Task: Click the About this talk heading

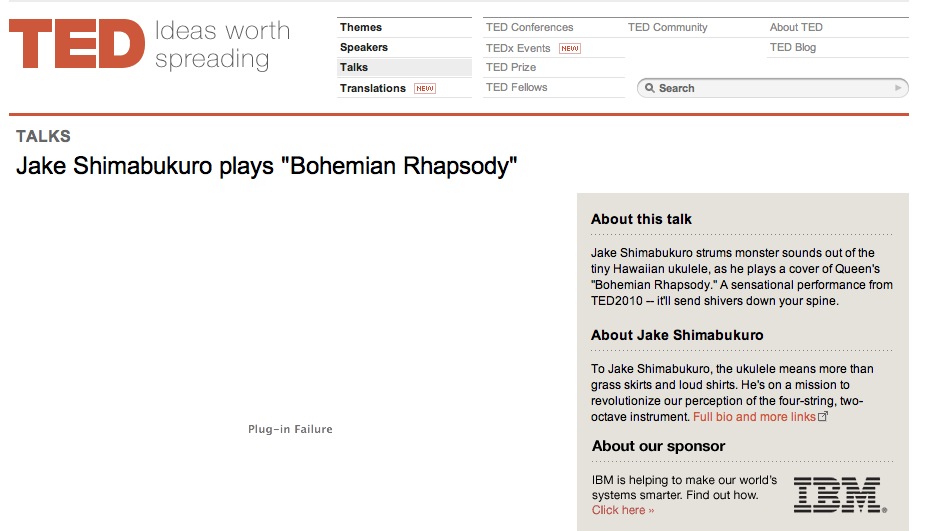Action: coord(641,219)
